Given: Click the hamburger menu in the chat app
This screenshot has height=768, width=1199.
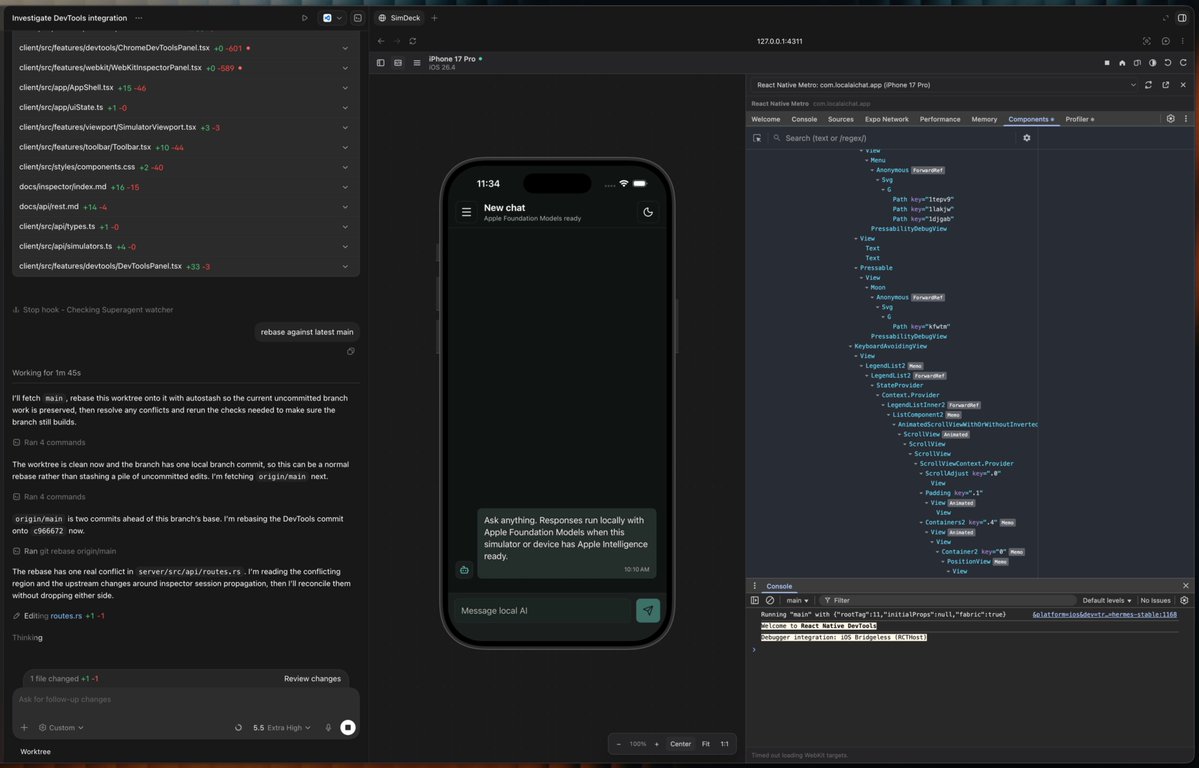Looking at the screenshot, I should pos(466,213).
